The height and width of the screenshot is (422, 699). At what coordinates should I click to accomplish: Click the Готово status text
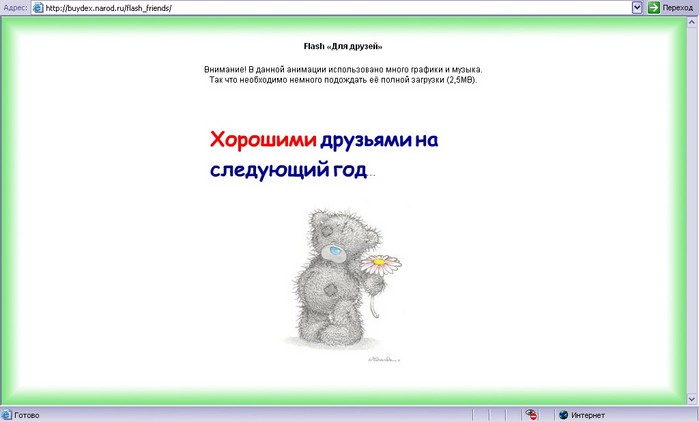point(27,415)
